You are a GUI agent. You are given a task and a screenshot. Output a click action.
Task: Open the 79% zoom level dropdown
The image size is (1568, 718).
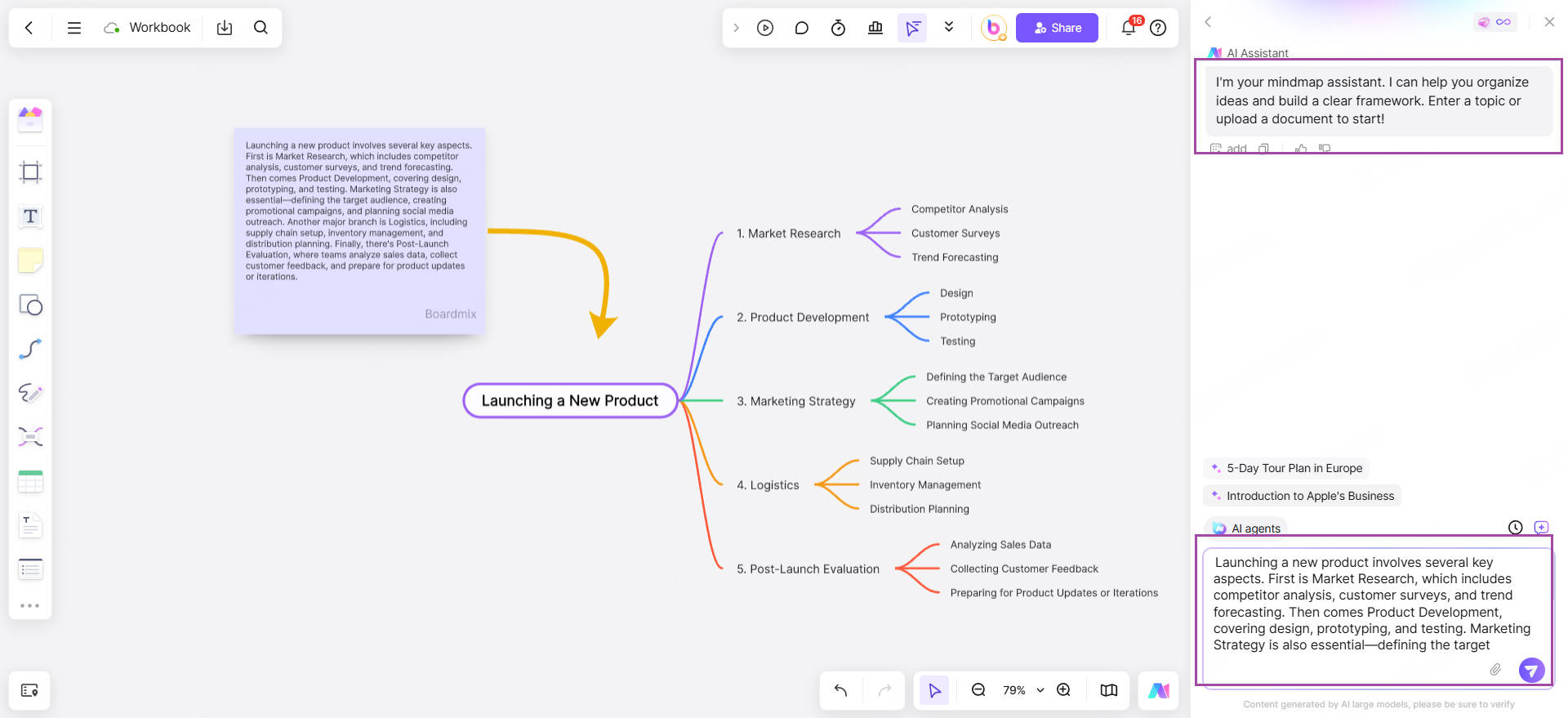(1023, 690)
